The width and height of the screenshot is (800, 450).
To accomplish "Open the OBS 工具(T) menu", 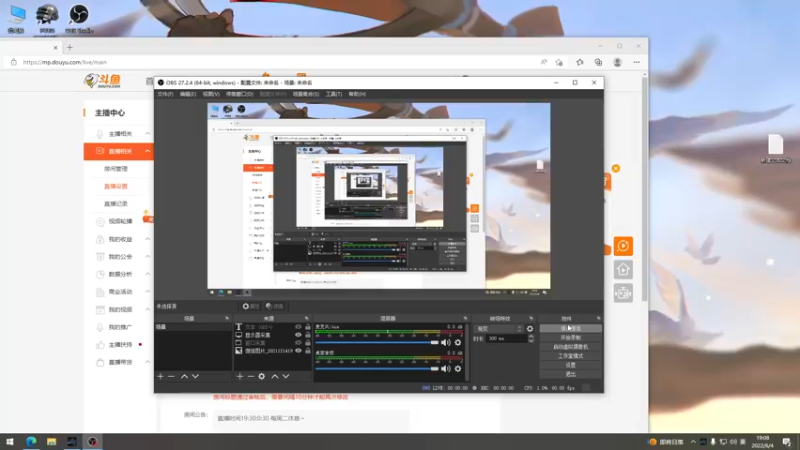I will click(334, 94).
